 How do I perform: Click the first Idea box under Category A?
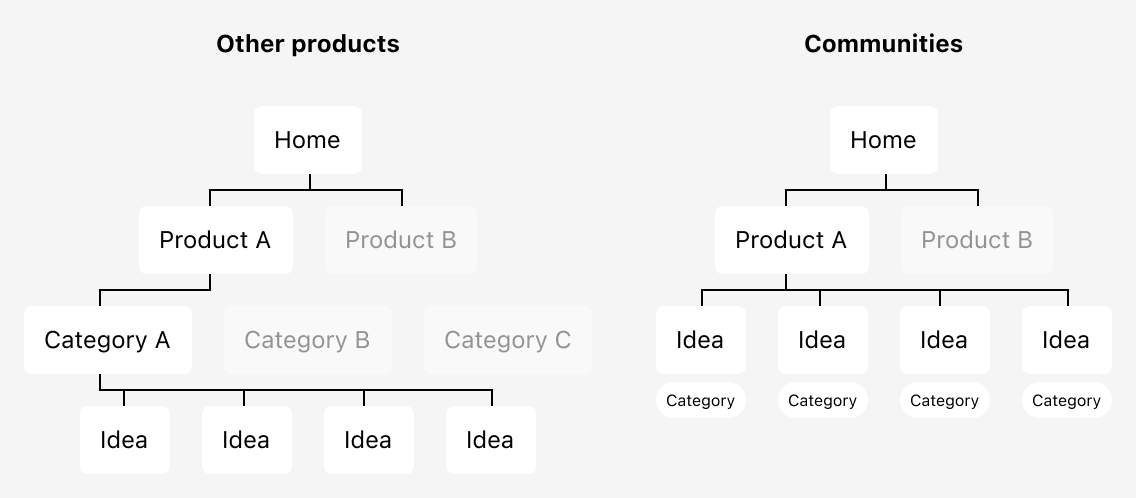[x=125, y=440]
